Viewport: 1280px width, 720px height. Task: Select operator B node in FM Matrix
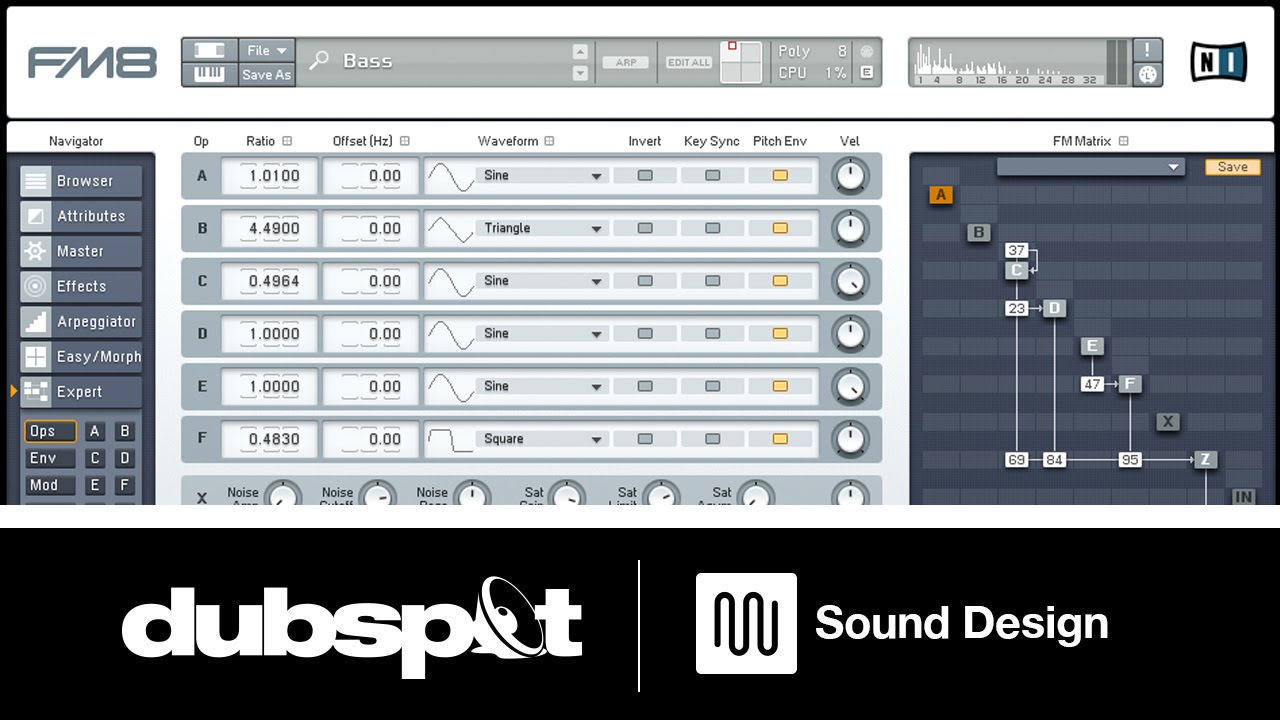979,233
